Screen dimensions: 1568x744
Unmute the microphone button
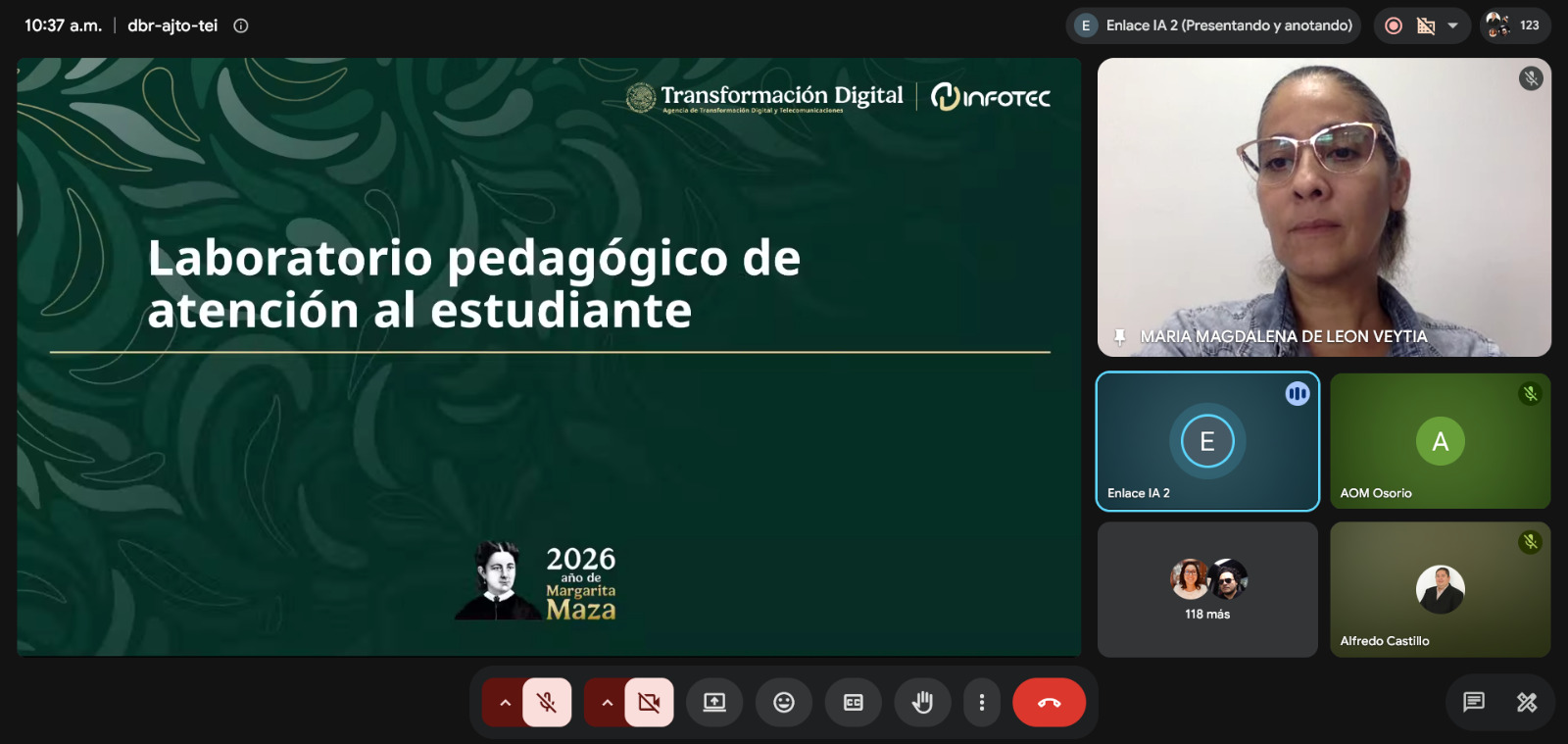pyautogui.click(x=547, y=702)
